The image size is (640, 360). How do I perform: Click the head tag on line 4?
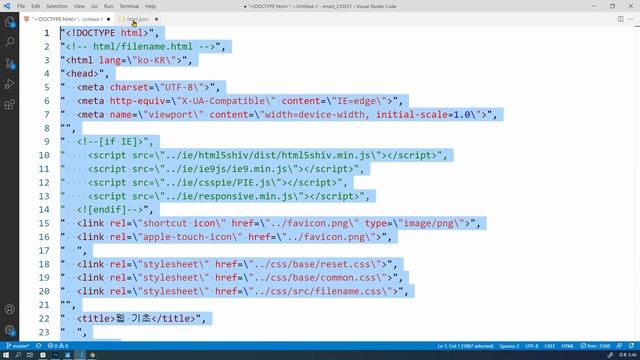(x=82, y=74)
